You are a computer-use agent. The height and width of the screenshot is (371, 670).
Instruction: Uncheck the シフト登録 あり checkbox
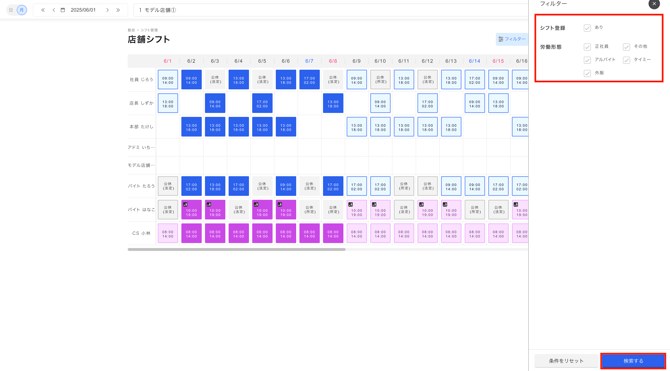pyautogui.click(x=587, y=28)
